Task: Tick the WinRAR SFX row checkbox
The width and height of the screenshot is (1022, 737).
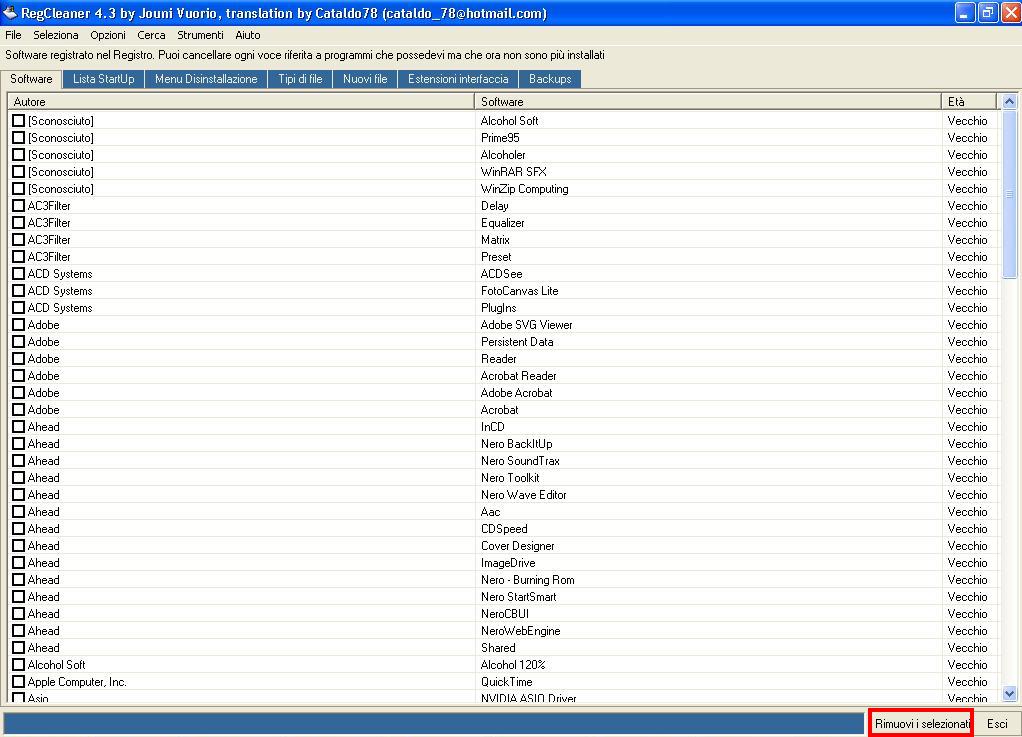Action: tap(18, 171)
